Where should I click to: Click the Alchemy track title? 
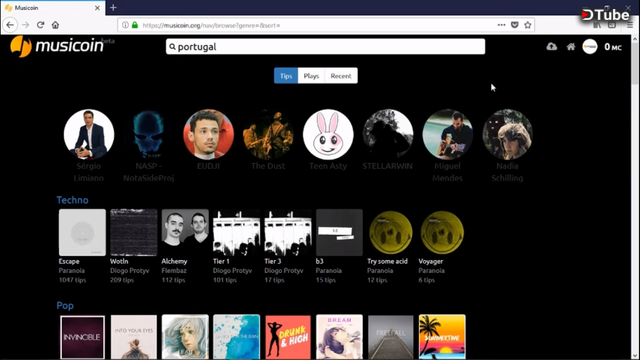(x=174, y=261)
